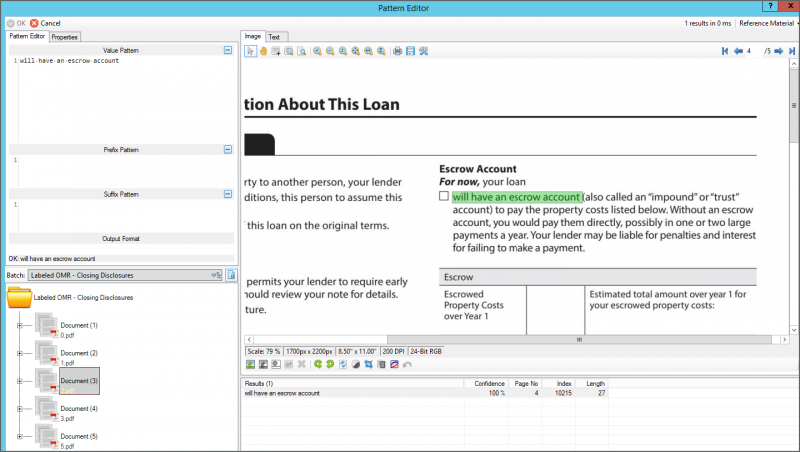Fit page width in viewer
The image size is (800, 452).
coord(368,51)
